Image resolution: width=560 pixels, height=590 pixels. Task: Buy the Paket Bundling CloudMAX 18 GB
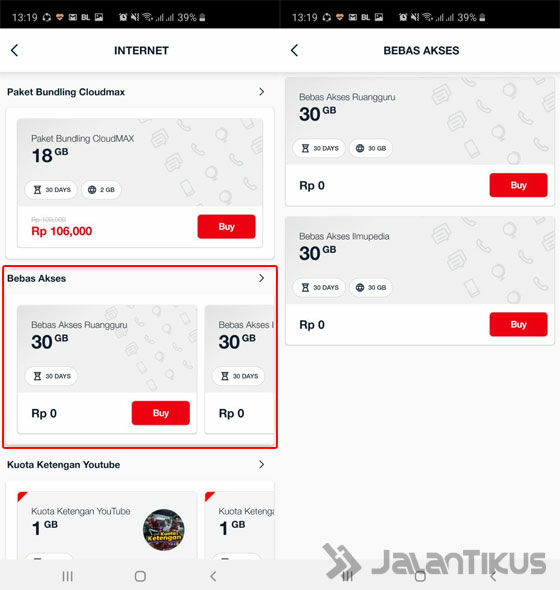coord(226,227)
